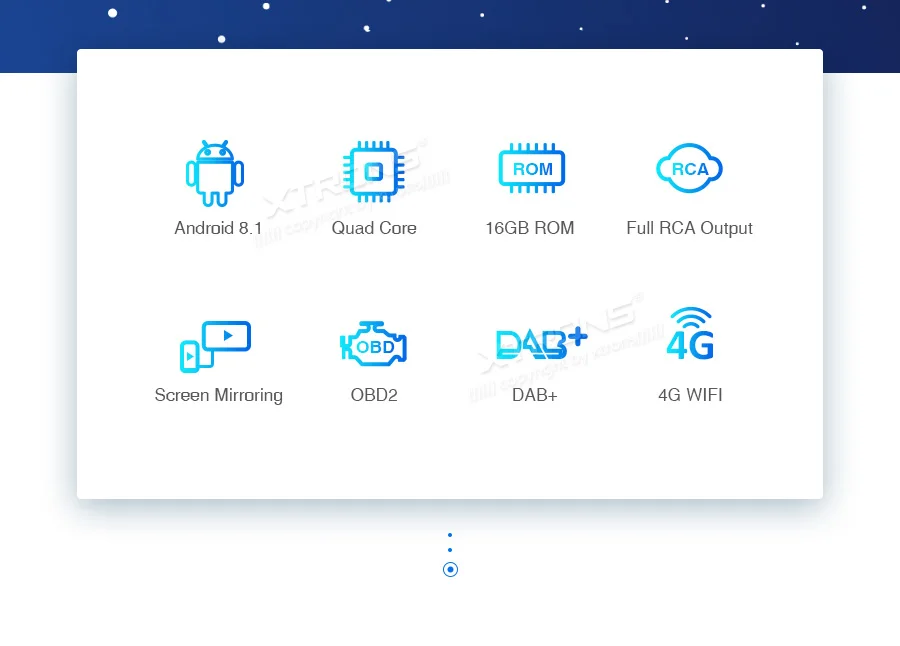Open the RCA cloud icon
The width and height of the screenshot is (900, 646).
click(689, 168)
